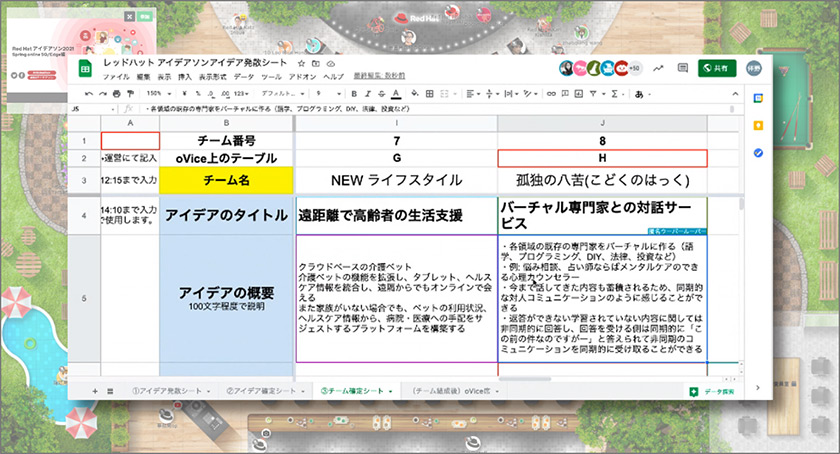840x454 pixels.
Task: Open the activity dashboard trend icon
Action: 657,68
